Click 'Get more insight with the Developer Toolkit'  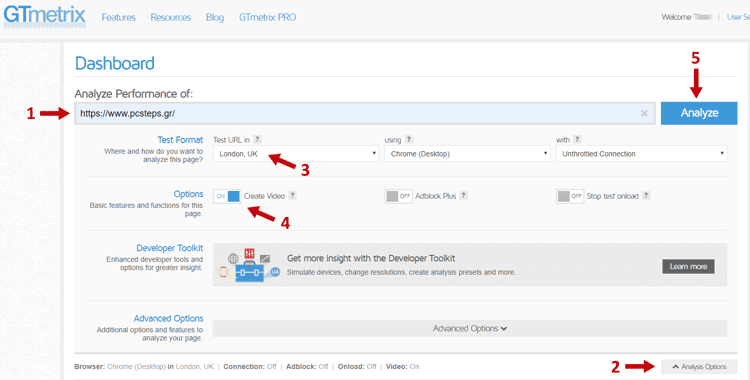tap(371, 258)
